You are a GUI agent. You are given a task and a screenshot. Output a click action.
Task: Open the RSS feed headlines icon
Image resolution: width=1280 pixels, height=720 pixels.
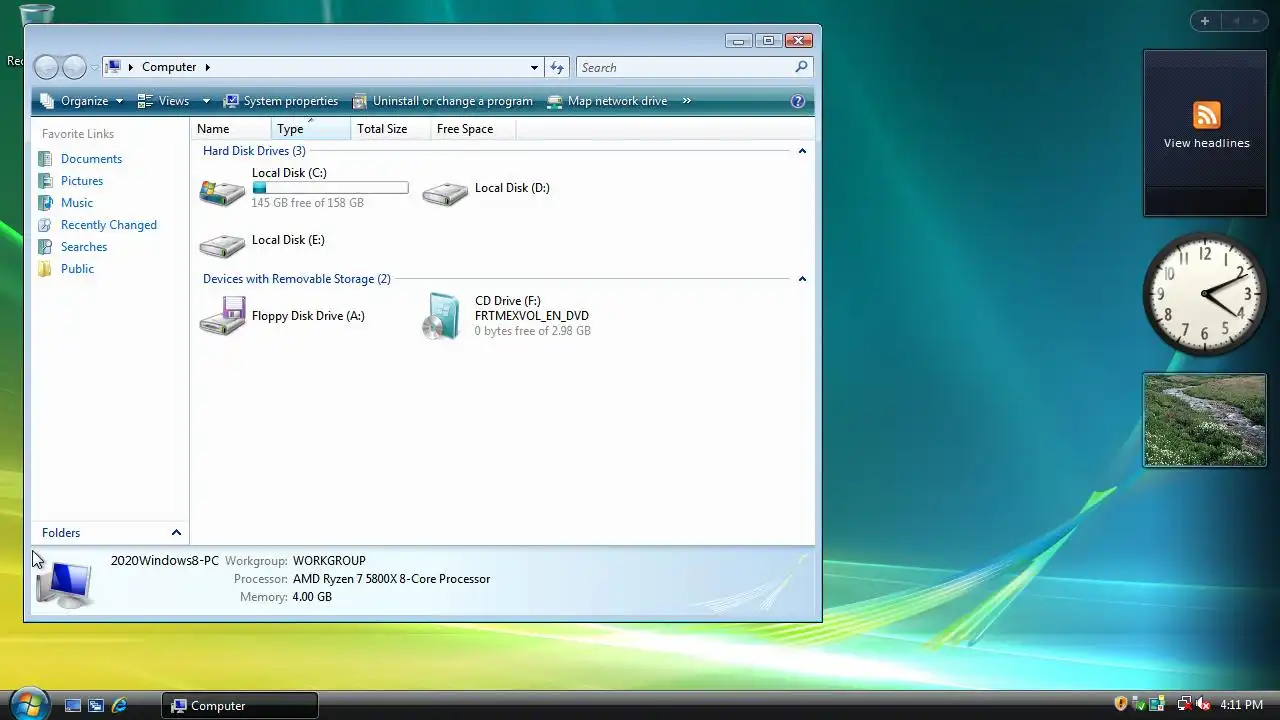1206,115
